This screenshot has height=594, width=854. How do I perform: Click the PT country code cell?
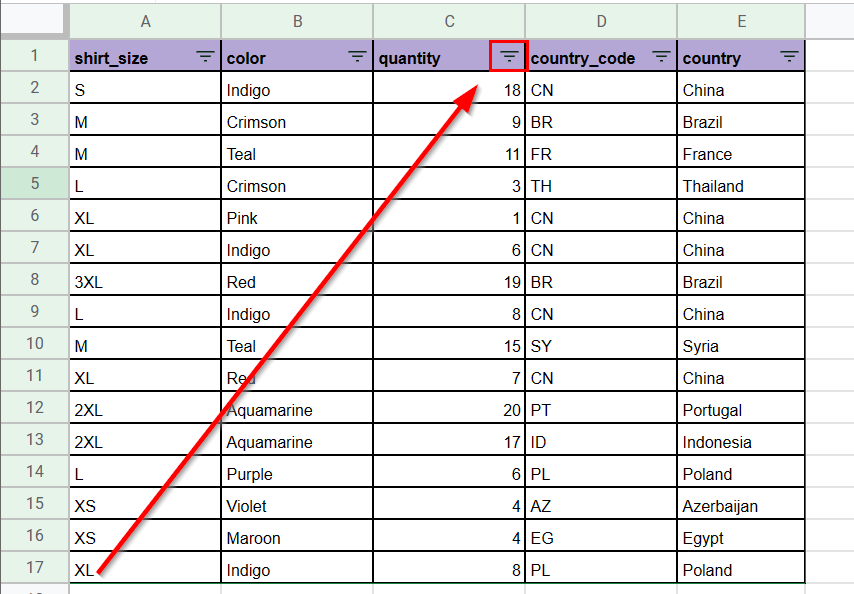[x=601, y=408]
